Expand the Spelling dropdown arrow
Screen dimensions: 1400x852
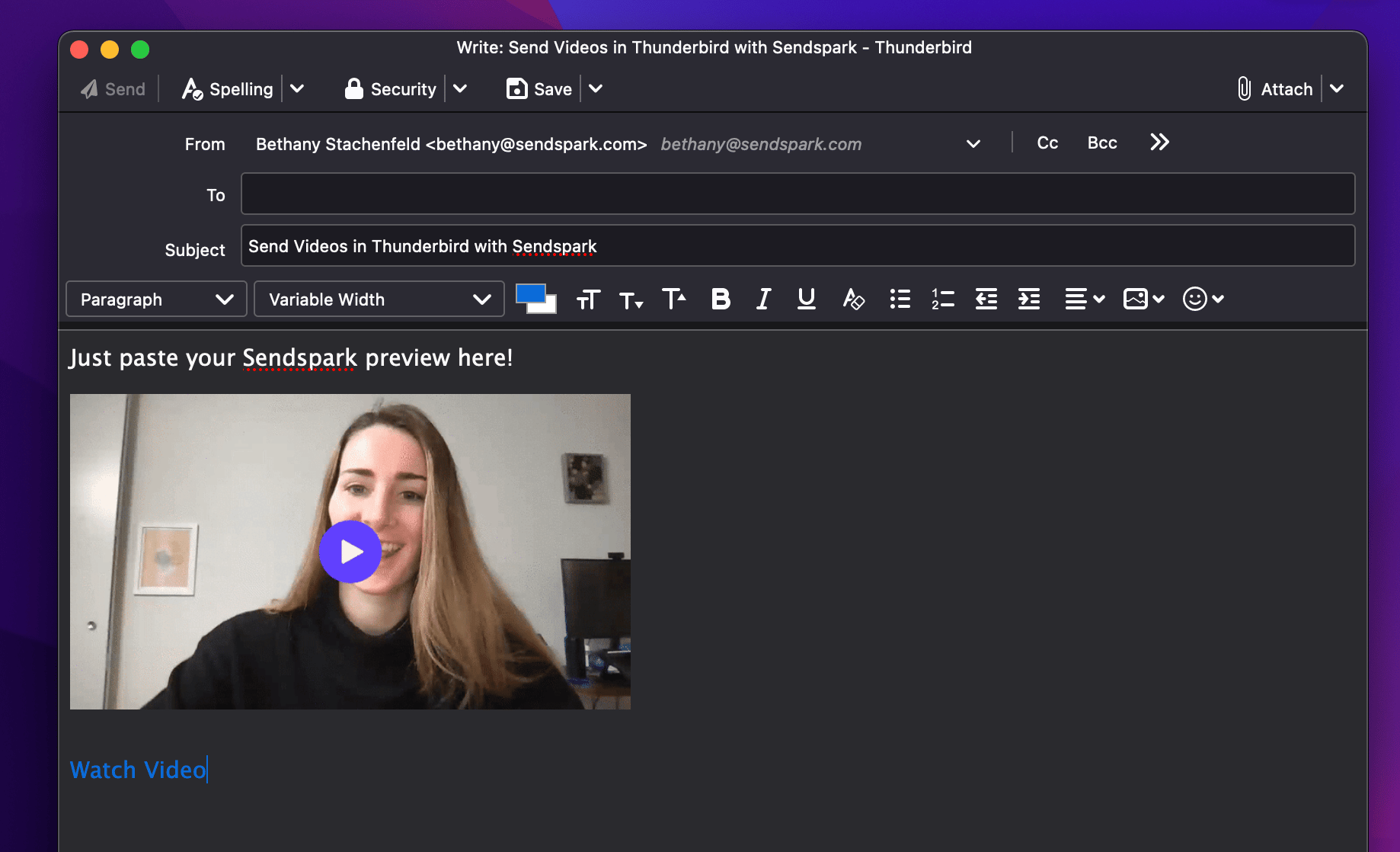tap(297, 89)
